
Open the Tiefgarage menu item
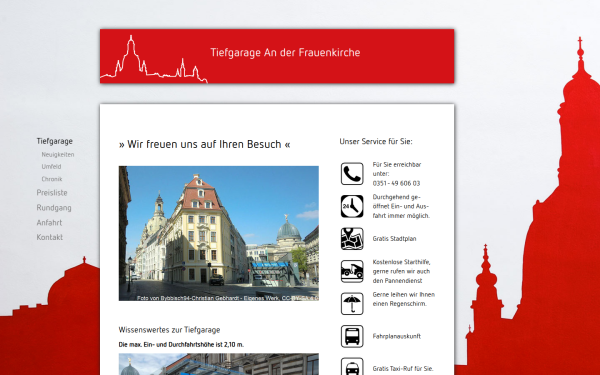pyautogui.click(x=55, y=141)
